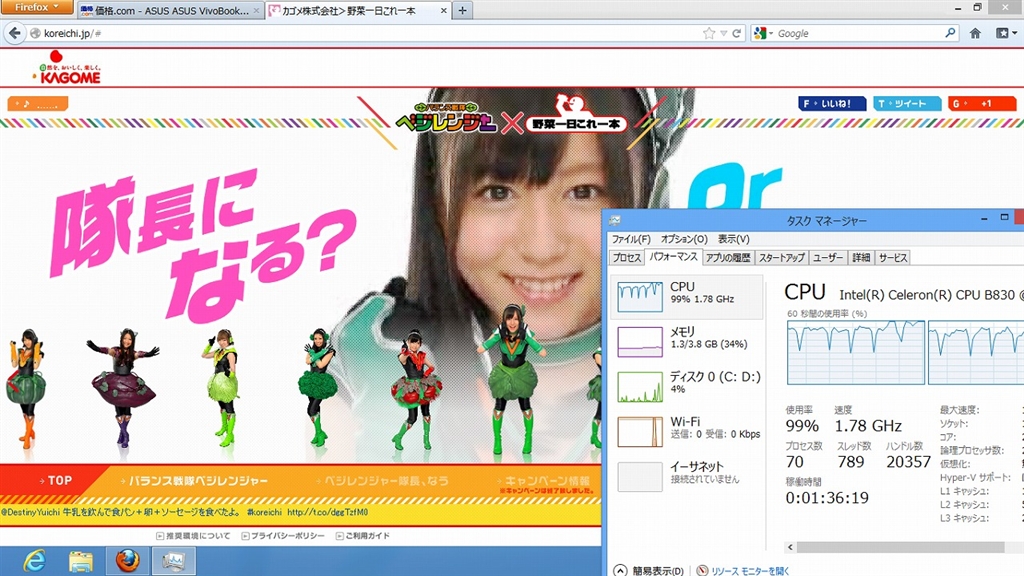The image size is (1024, 576).
Task: Open リソース モニターを開く link
Action: 750,571
